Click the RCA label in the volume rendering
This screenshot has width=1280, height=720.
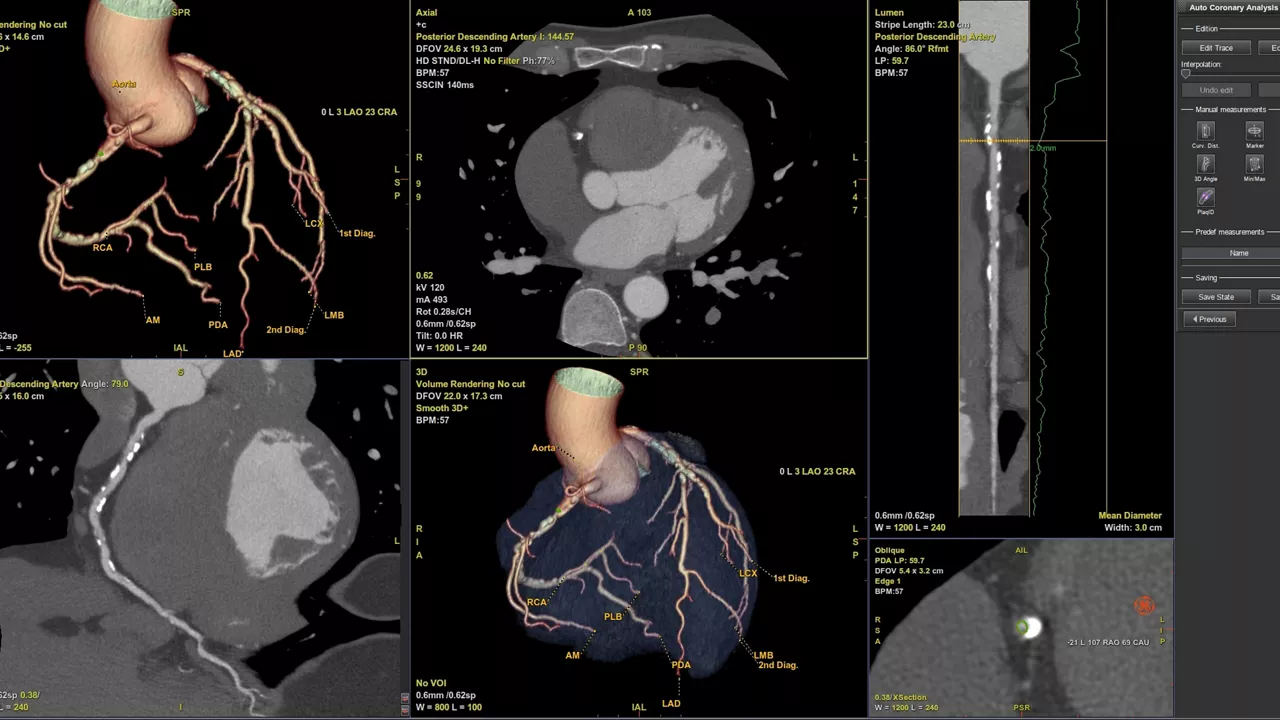(x=536, y=602)
